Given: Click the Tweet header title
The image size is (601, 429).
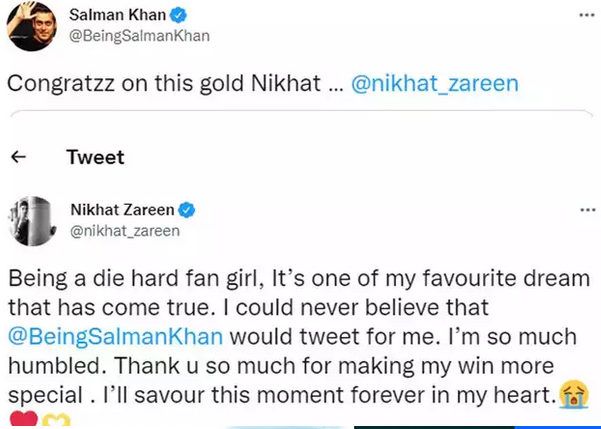Looking at the screenshot, I should click(x=95, y=157).
